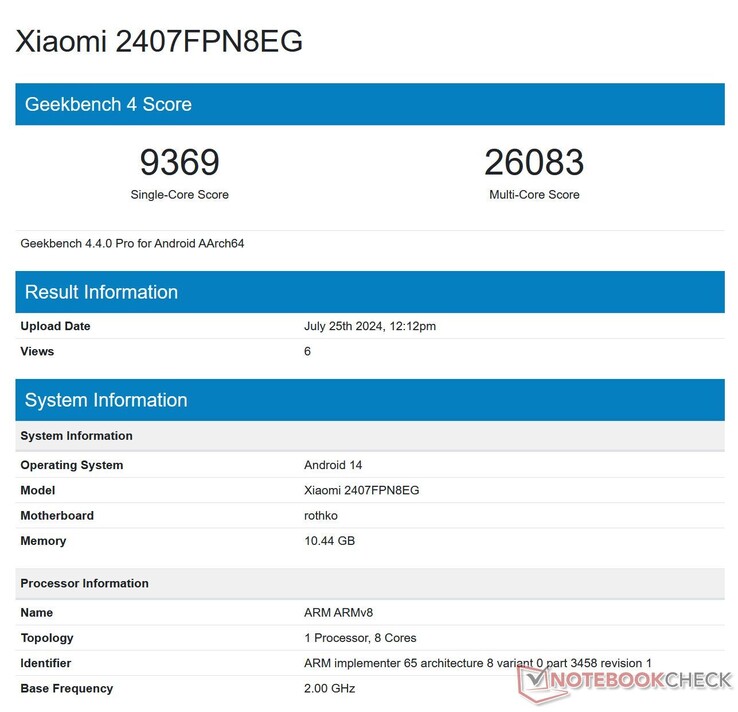Click the Model label

[38, 490]
